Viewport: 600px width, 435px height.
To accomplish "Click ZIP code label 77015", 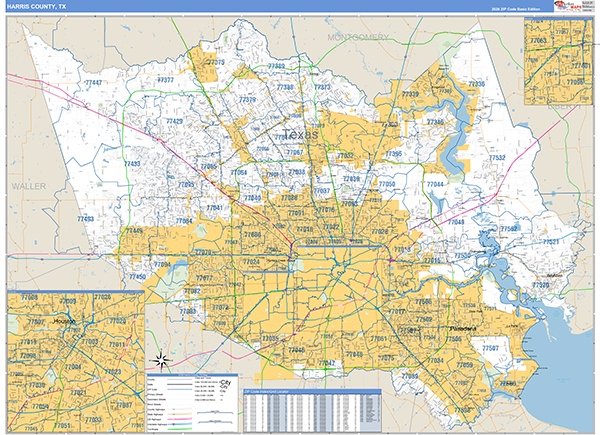I will tap(432, 260).
